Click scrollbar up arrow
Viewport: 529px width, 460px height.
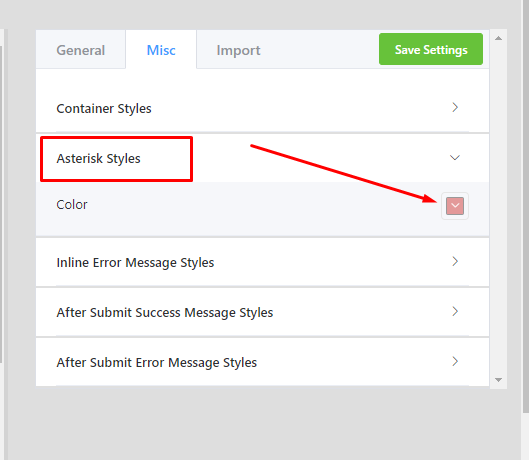(498, 38)
